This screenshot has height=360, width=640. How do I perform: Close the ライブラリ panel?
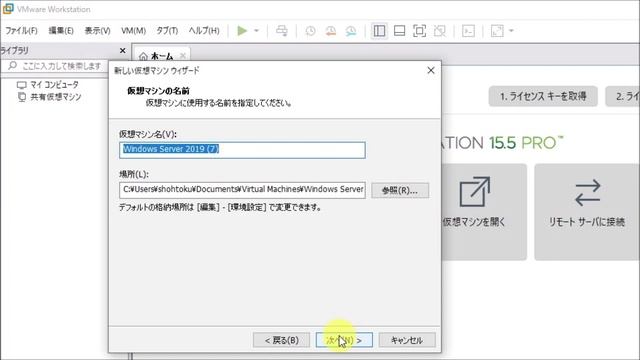tap(122, 51)
